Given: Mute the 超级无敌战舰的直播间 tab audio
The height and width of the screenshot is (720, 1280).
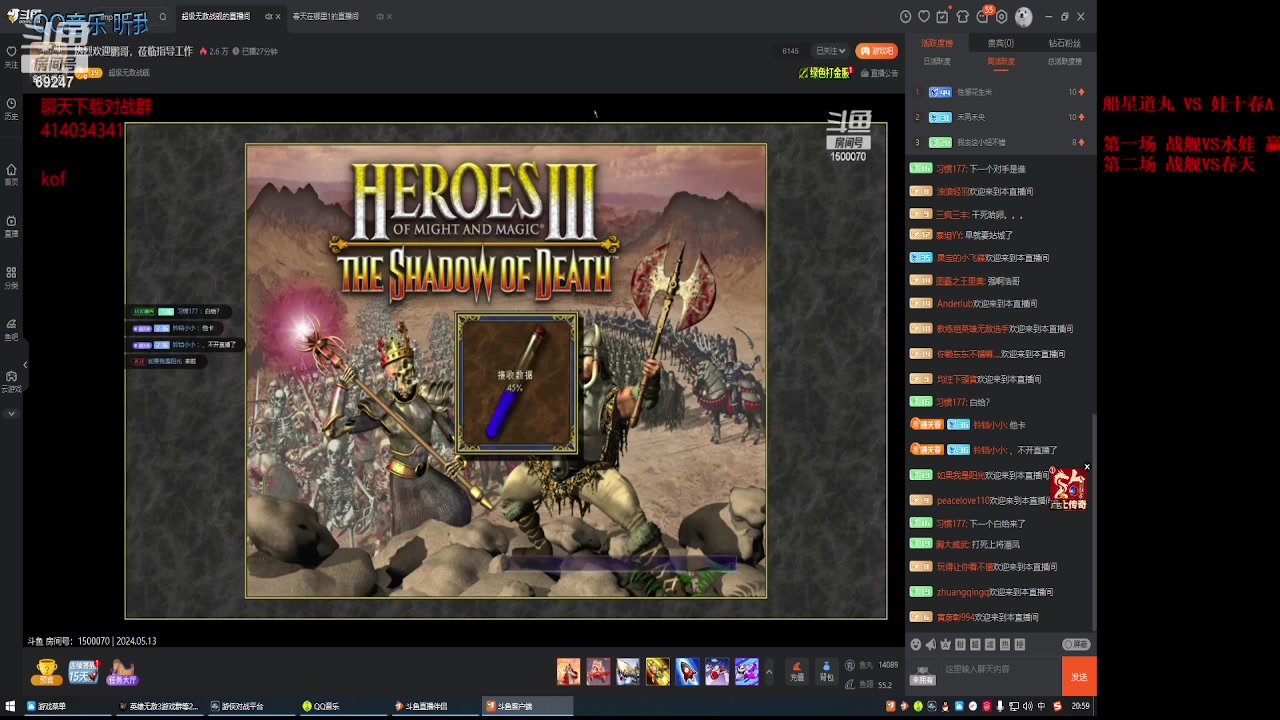Looking at the screenshot, I should [268, 17].
